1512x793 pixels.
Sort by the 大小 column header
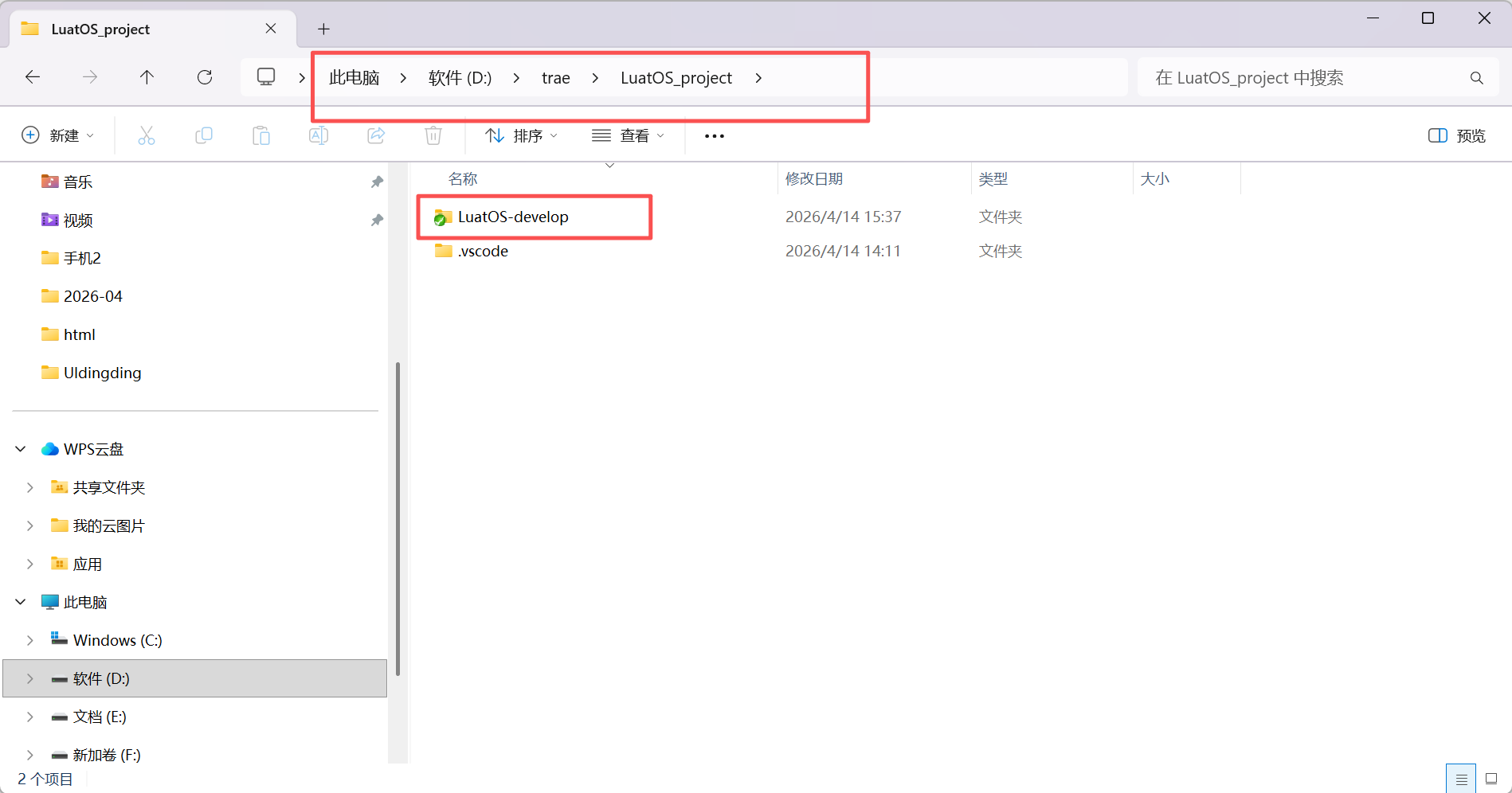[1155, 179]
